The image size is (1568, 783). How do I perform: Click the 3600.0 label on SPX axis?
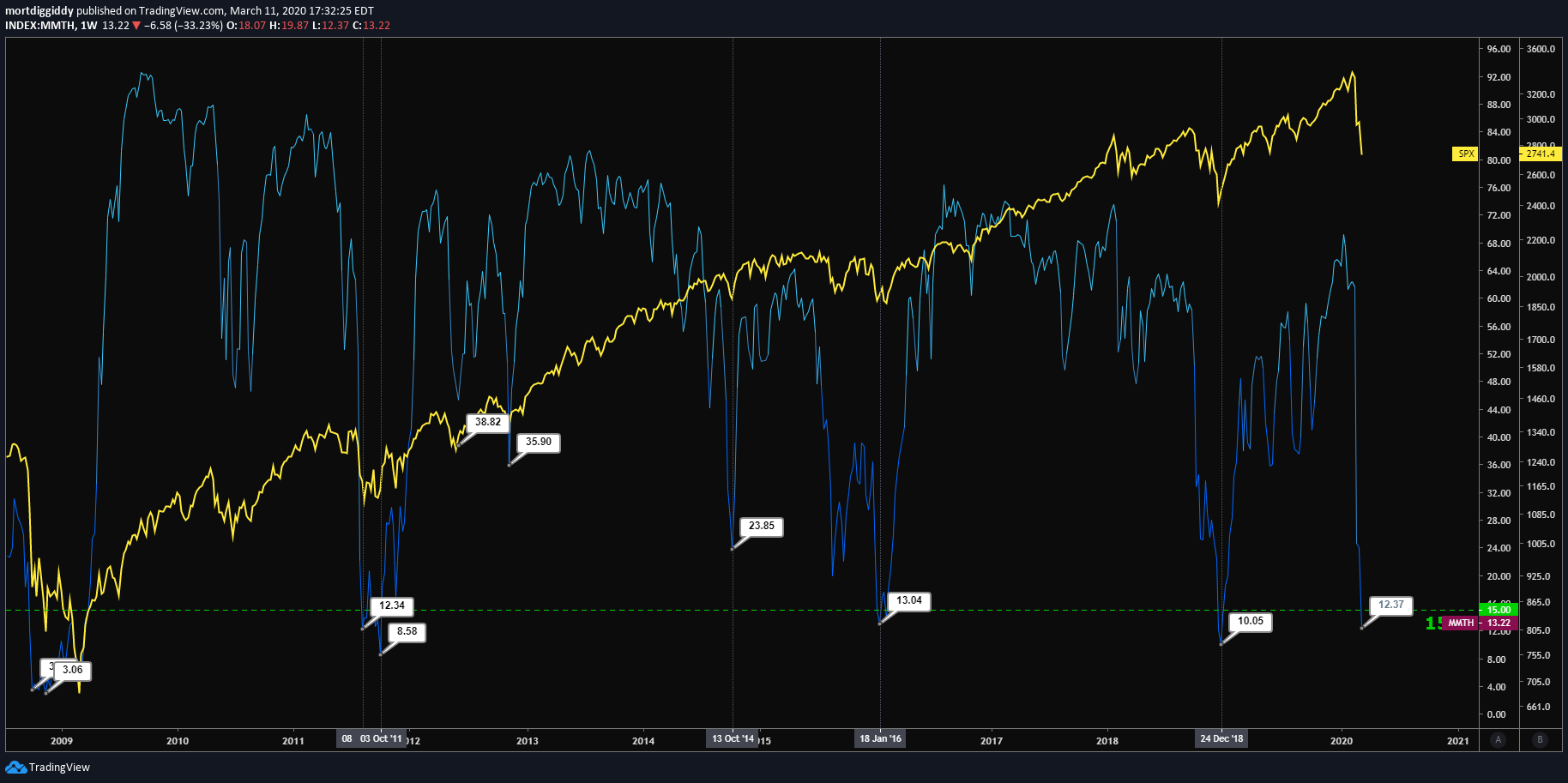pos(1541,49)
